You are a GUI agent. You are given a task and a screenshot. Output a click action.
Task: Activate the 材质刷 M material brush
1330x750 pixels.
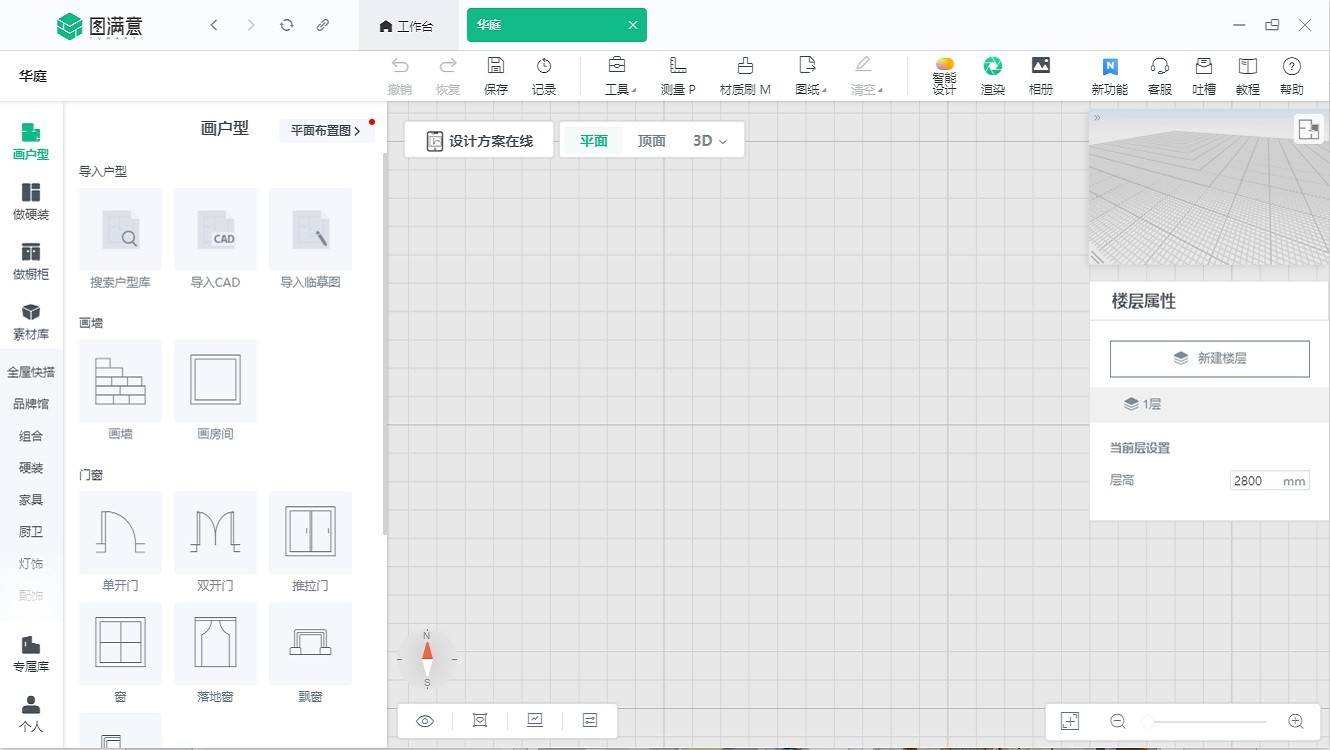click(745, 76)
